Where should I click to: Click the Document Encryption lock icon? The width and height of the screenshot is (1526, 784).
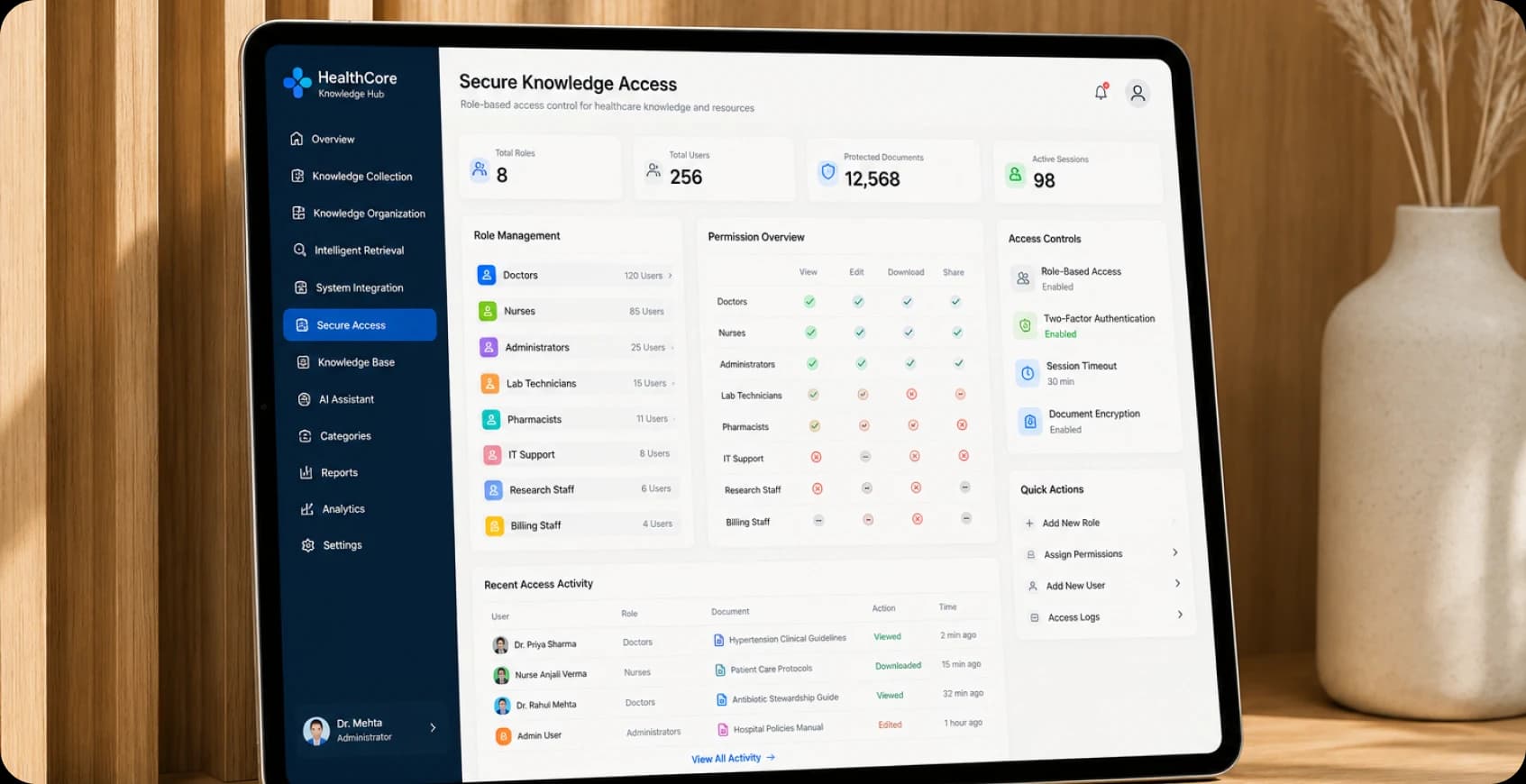(x=1030, y=421)
